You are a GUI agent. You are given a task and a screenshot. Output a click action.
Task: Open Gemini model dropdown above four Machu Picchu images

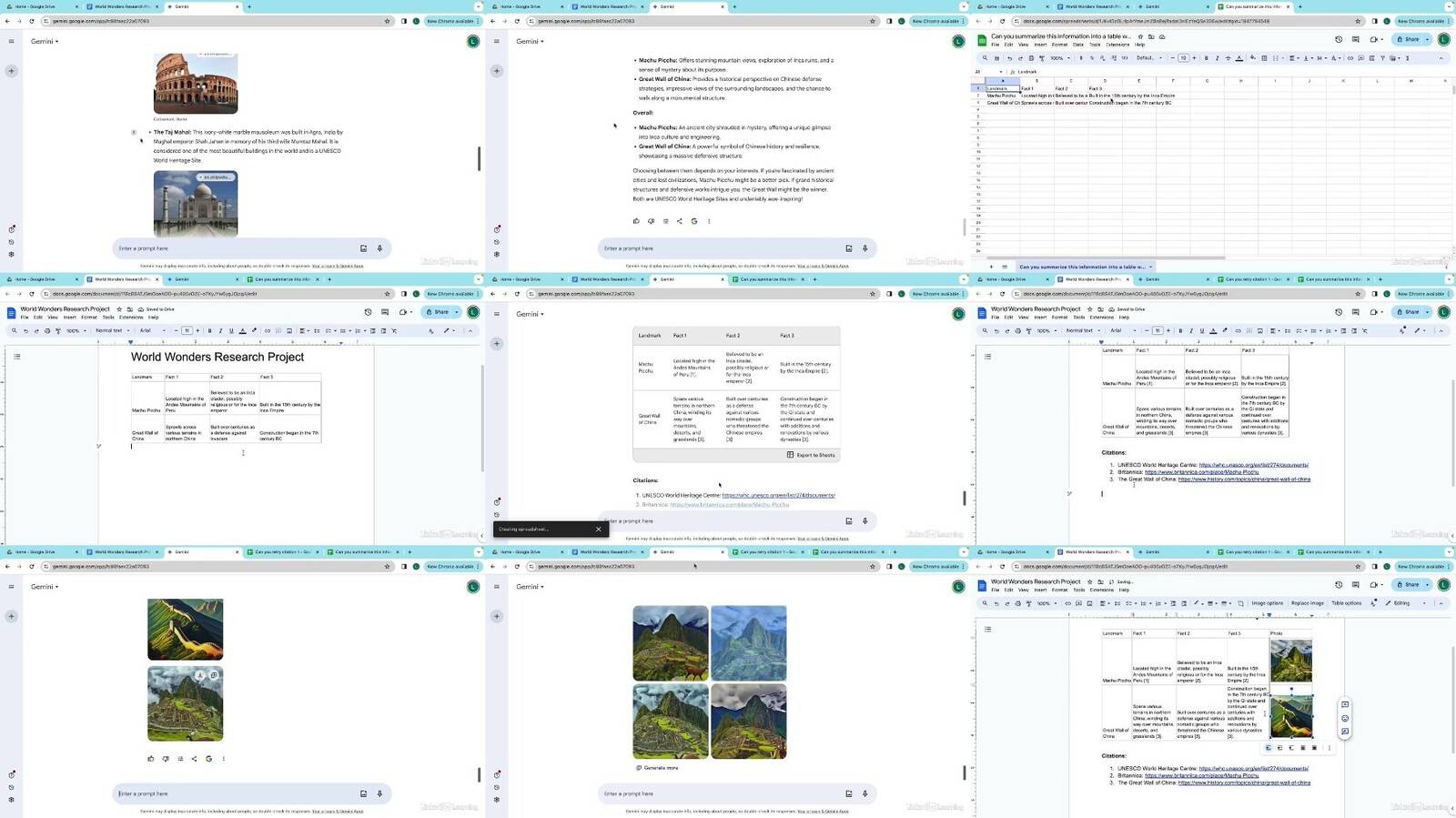(530, 587)
